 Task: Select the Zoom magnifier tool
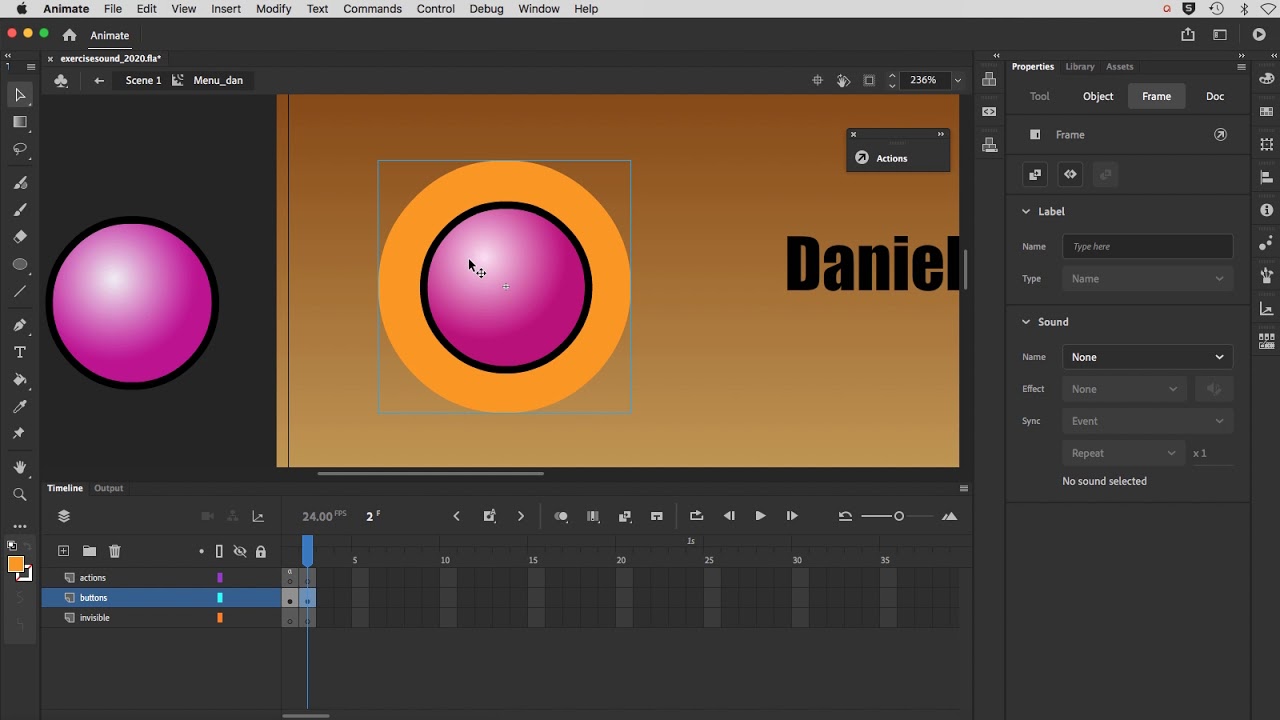(20, 494)
